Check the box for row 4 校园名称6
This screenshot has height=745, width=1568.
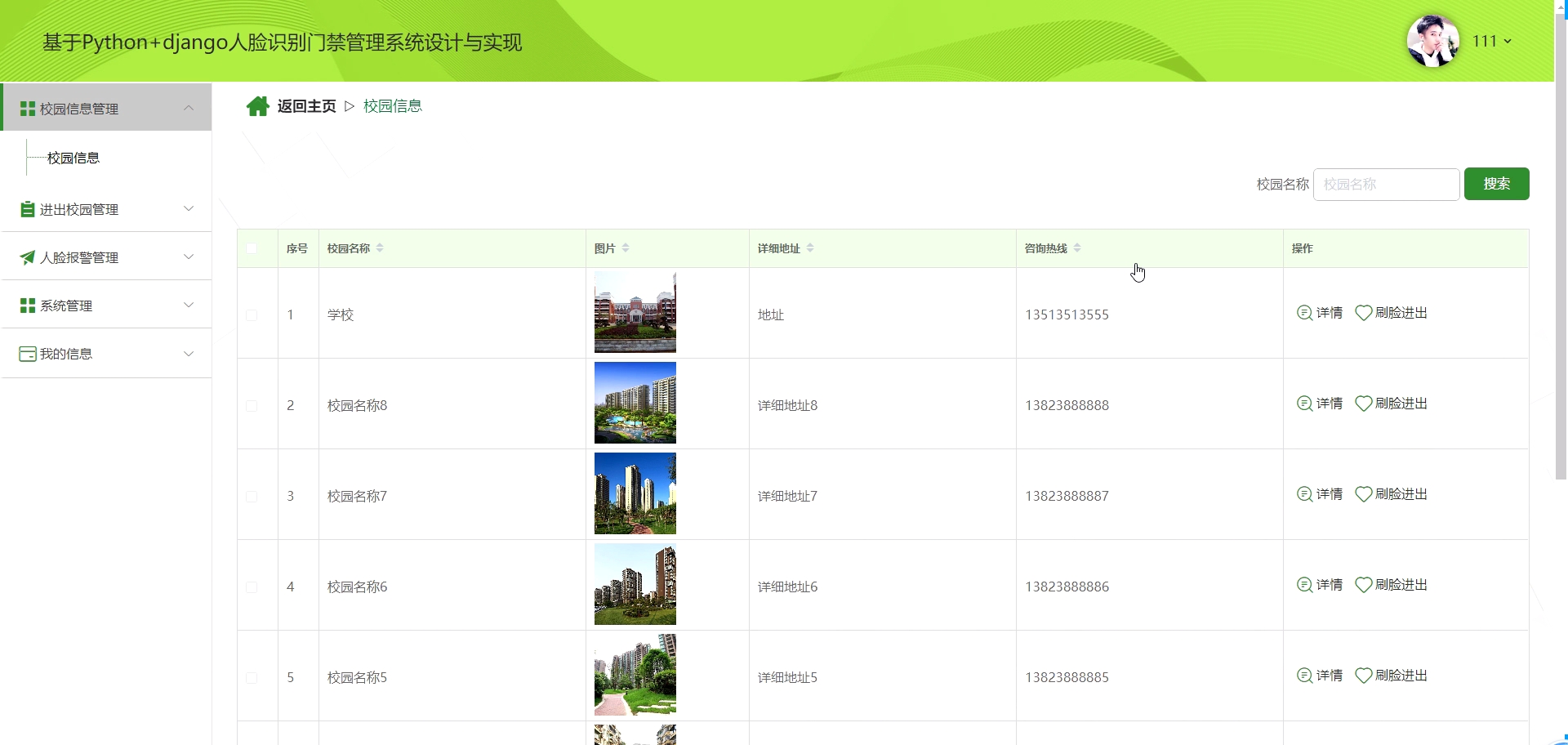coord(252,587)
